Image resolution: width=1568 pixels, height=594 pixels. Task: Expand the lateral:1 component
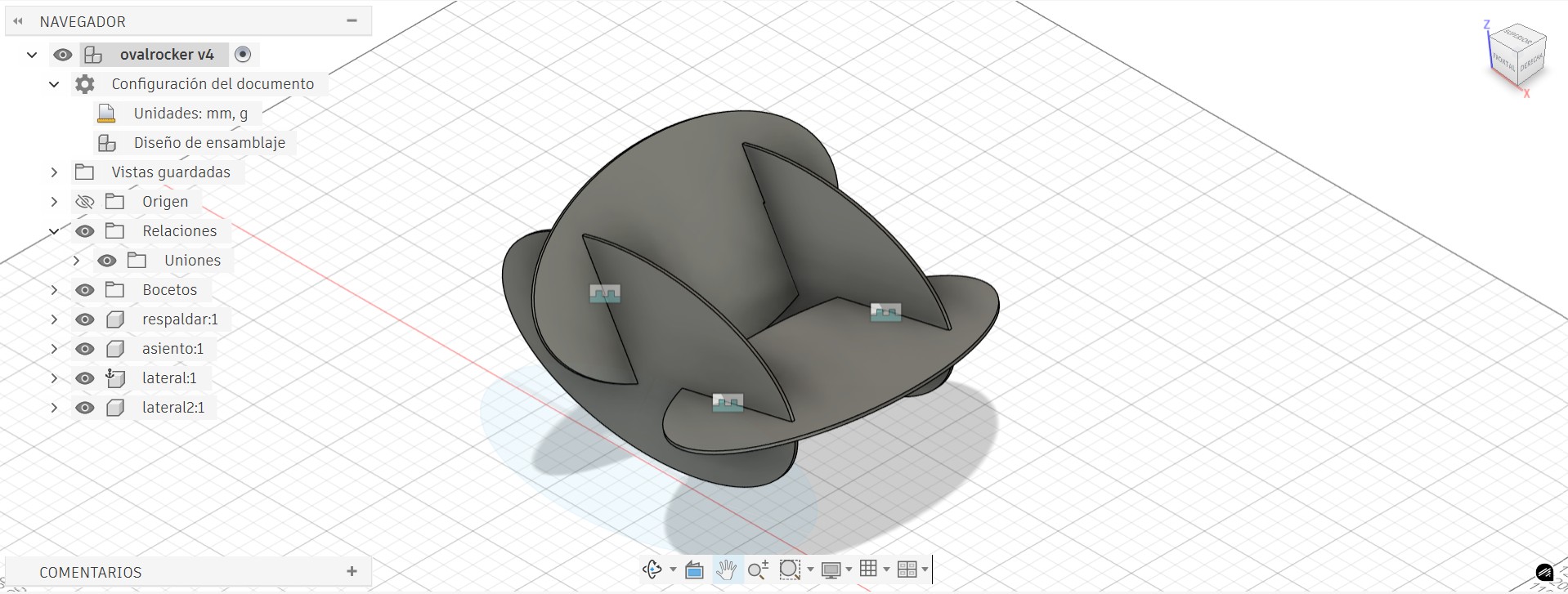pyautogui.click(x=54, y=378)
